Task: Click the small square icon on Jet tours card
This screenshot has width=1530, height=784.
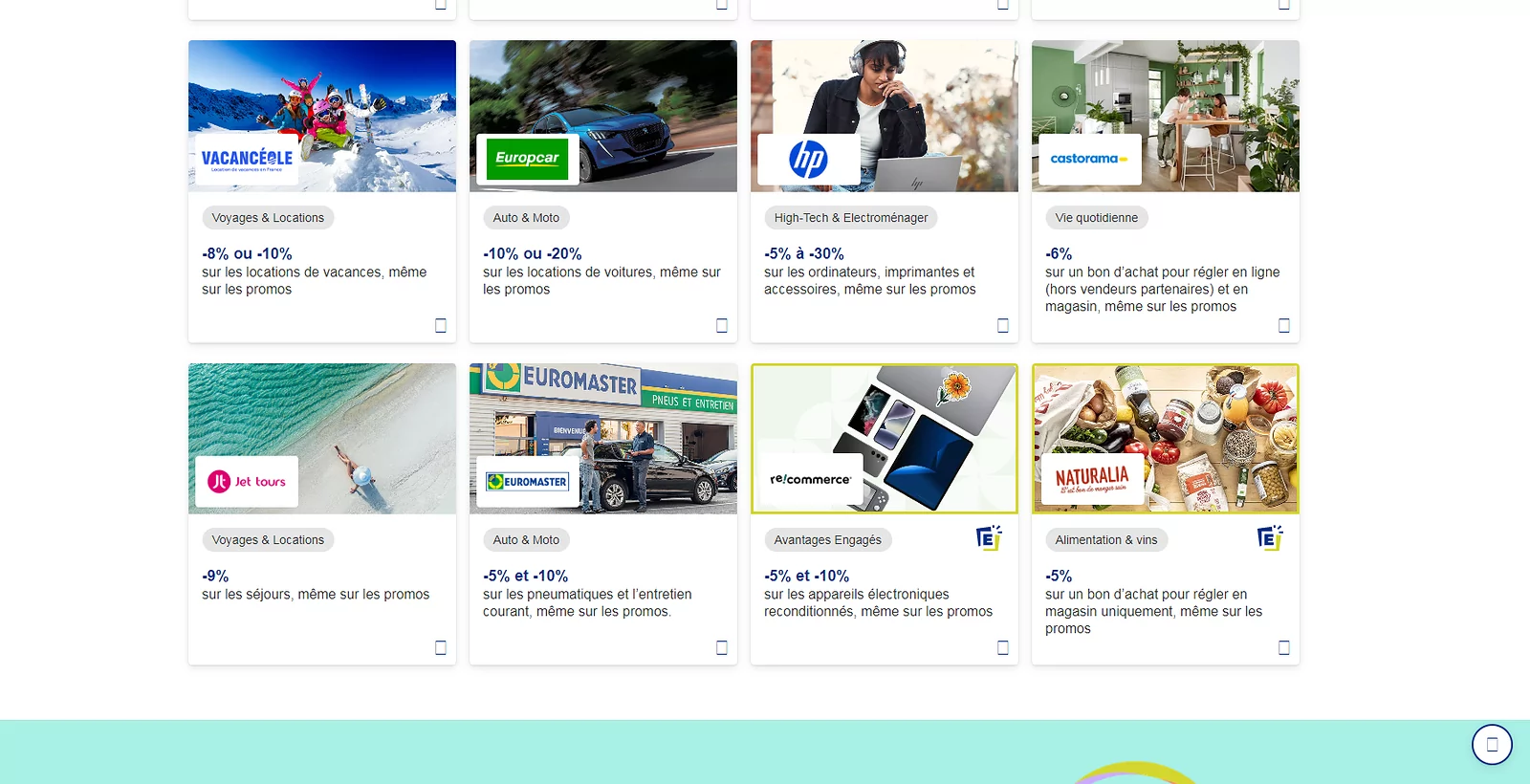Action: click(441, 647)
